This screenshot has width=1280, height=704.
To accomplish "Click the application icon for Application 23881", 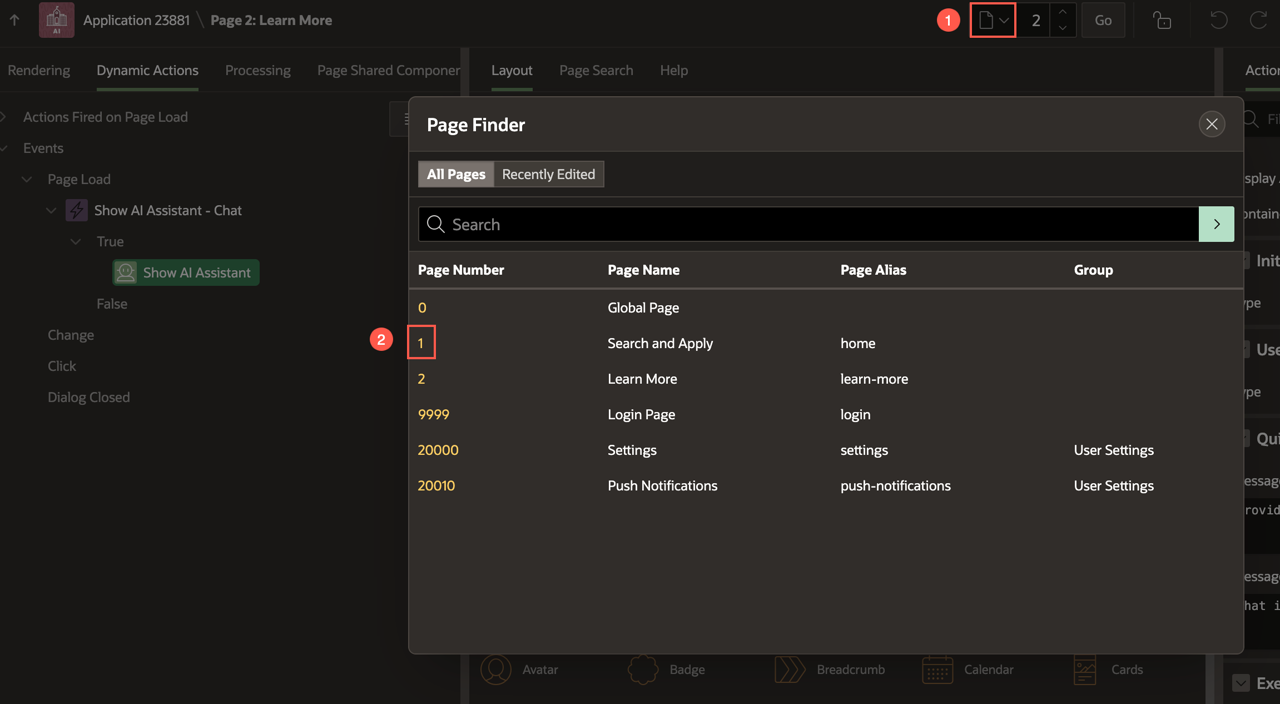I will coord(56,20).
